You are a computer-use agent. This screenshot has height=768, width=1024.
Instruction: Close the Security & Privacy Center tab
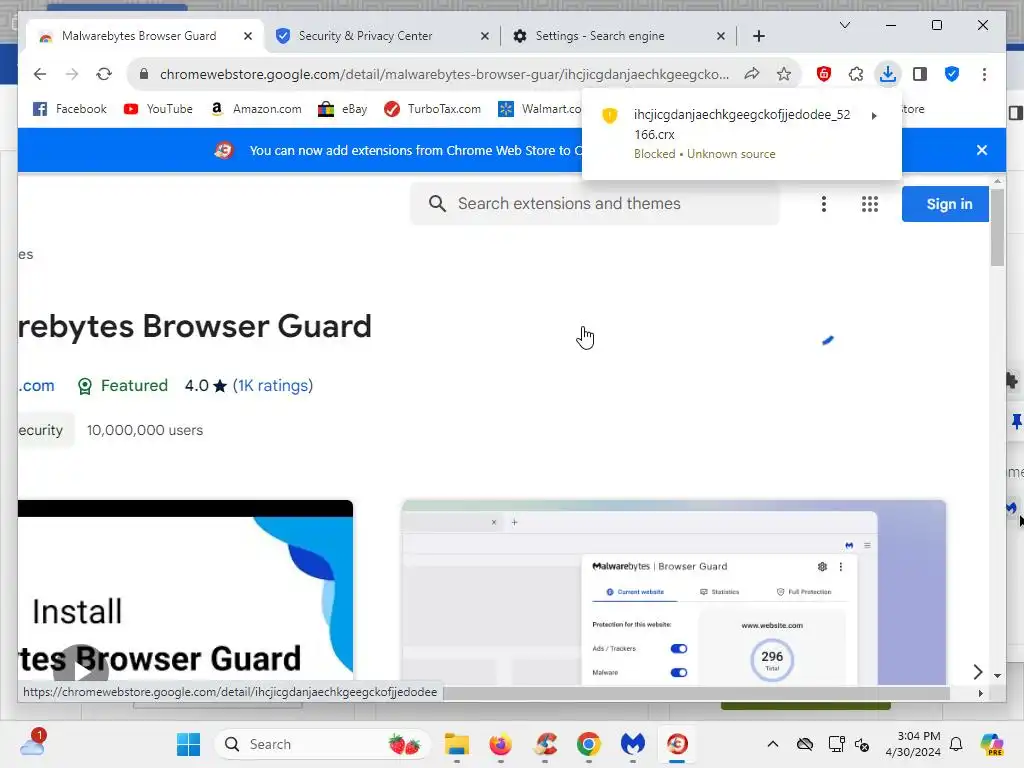coord(485,36)
